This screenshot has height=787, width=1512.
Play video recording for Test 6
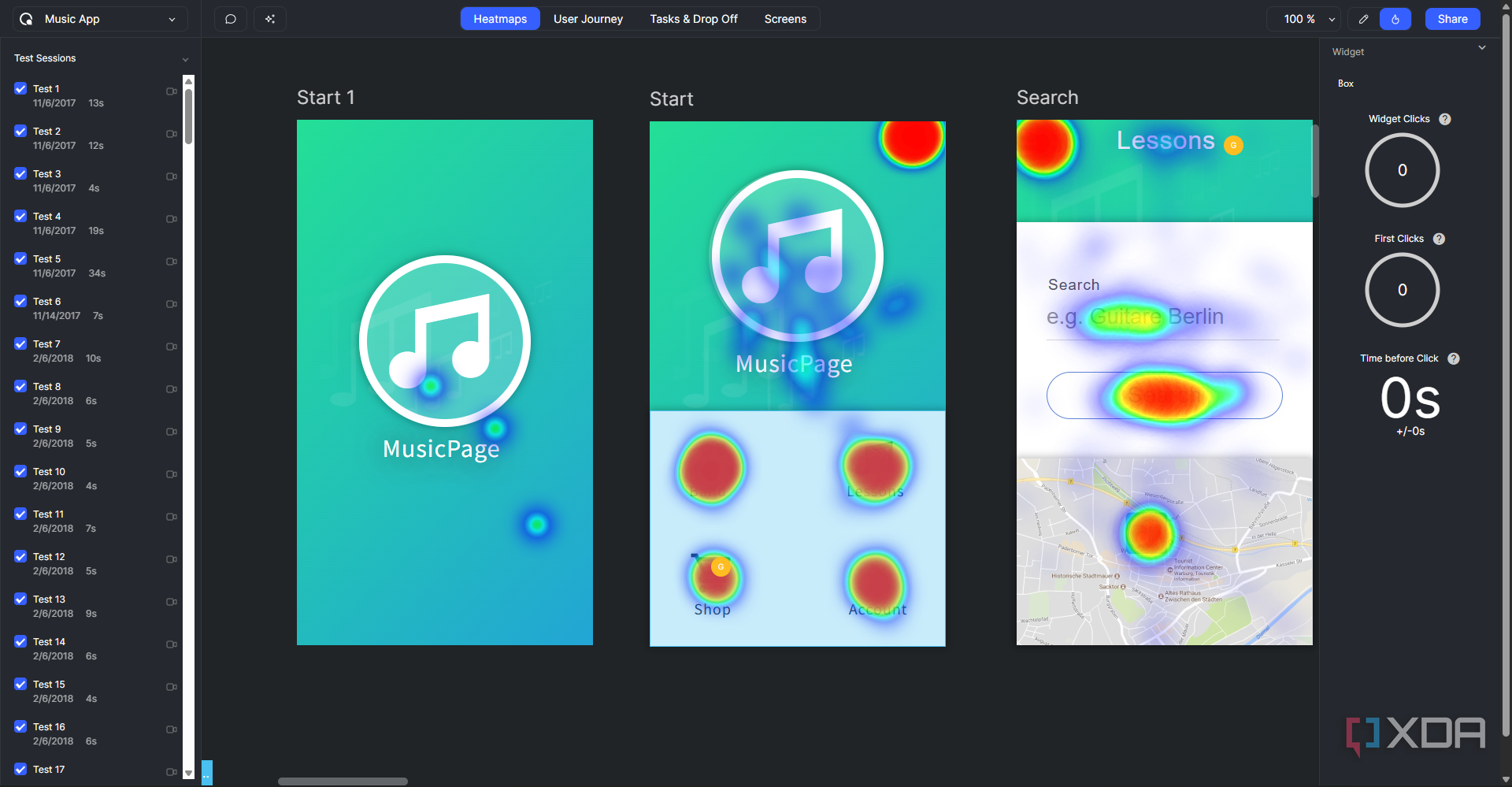172,304
